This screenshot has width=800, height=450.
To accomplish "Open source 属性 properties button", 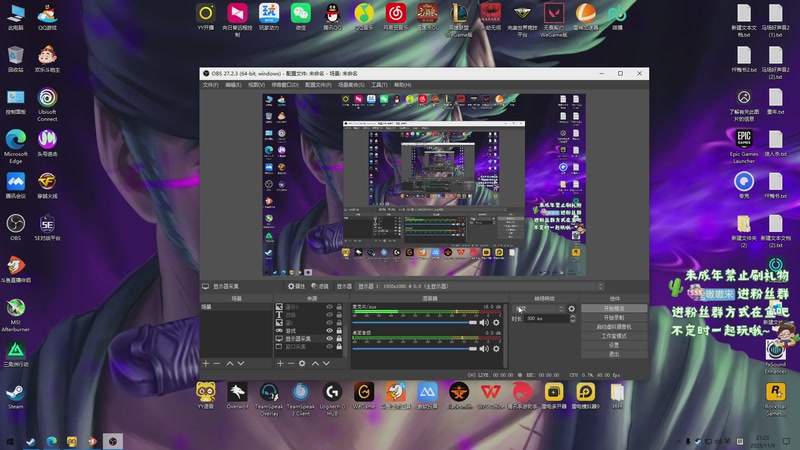I will pyautogui.click(x=296, y=286).
